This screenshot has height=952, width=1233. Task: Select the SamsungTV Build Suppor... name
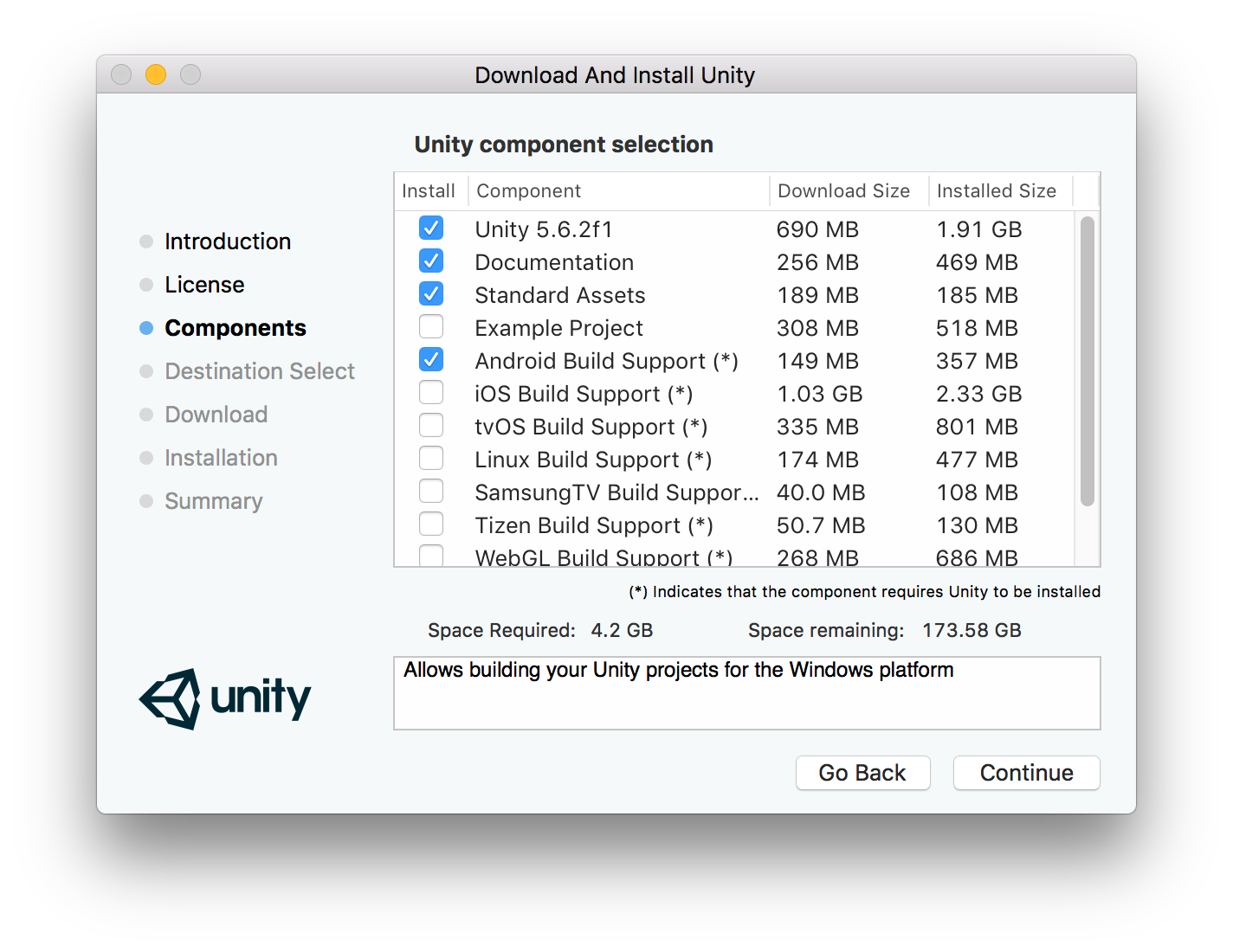pos(616,492)
